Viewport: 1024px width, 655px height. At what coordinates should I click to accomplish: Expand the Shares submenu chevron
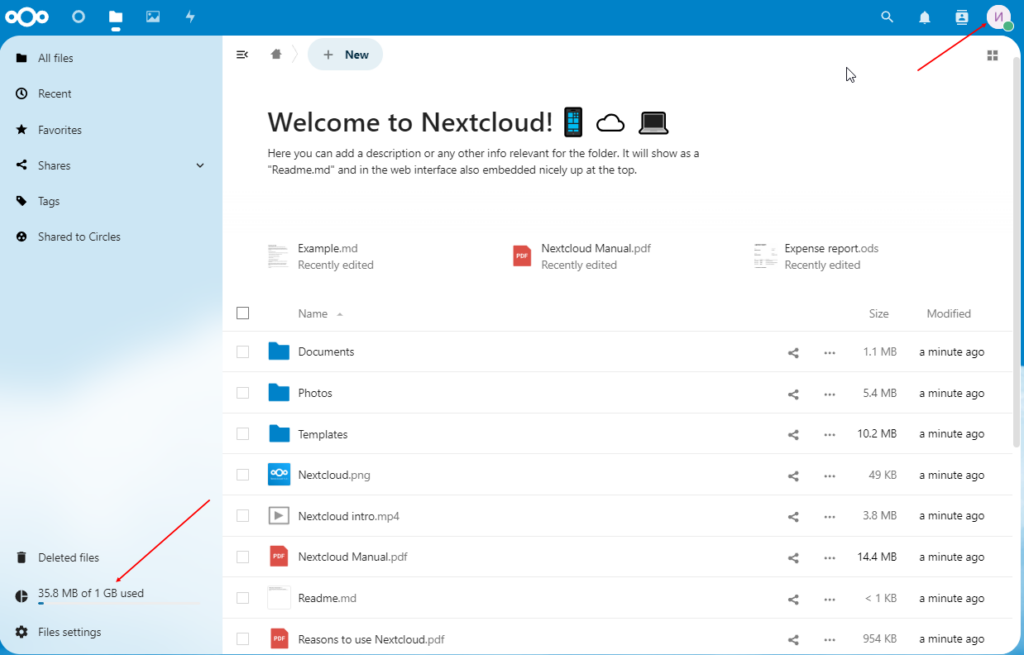tap(200, 166)
